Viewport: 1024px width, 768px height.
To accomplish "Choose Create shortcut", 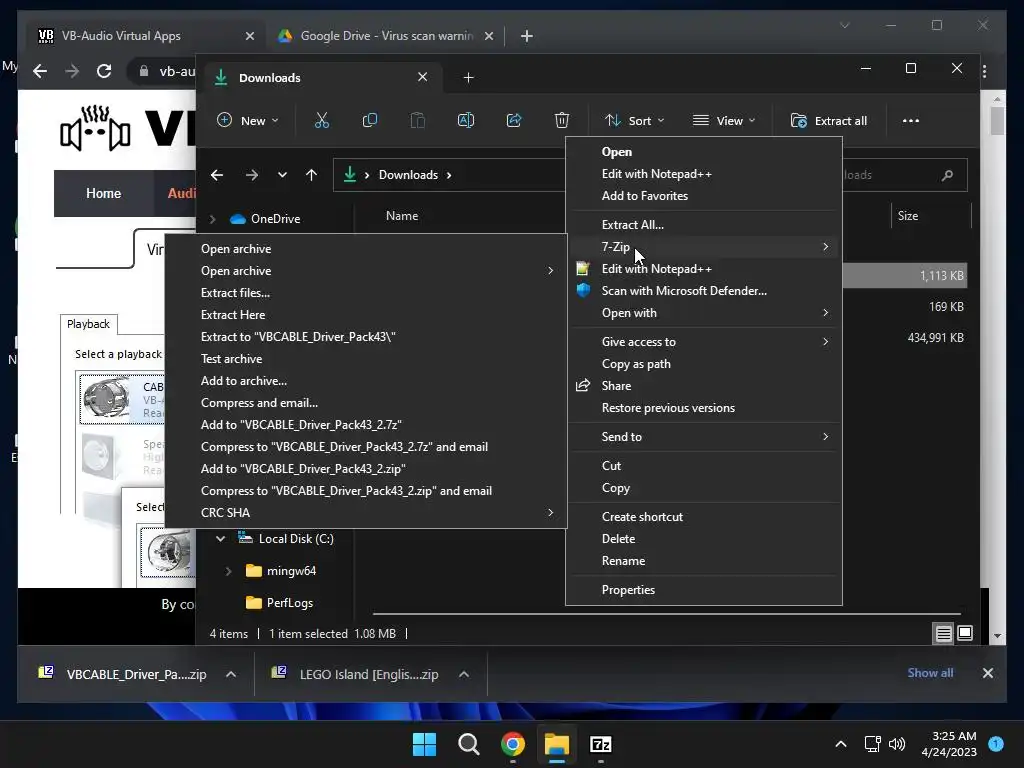I will [704, 517].
